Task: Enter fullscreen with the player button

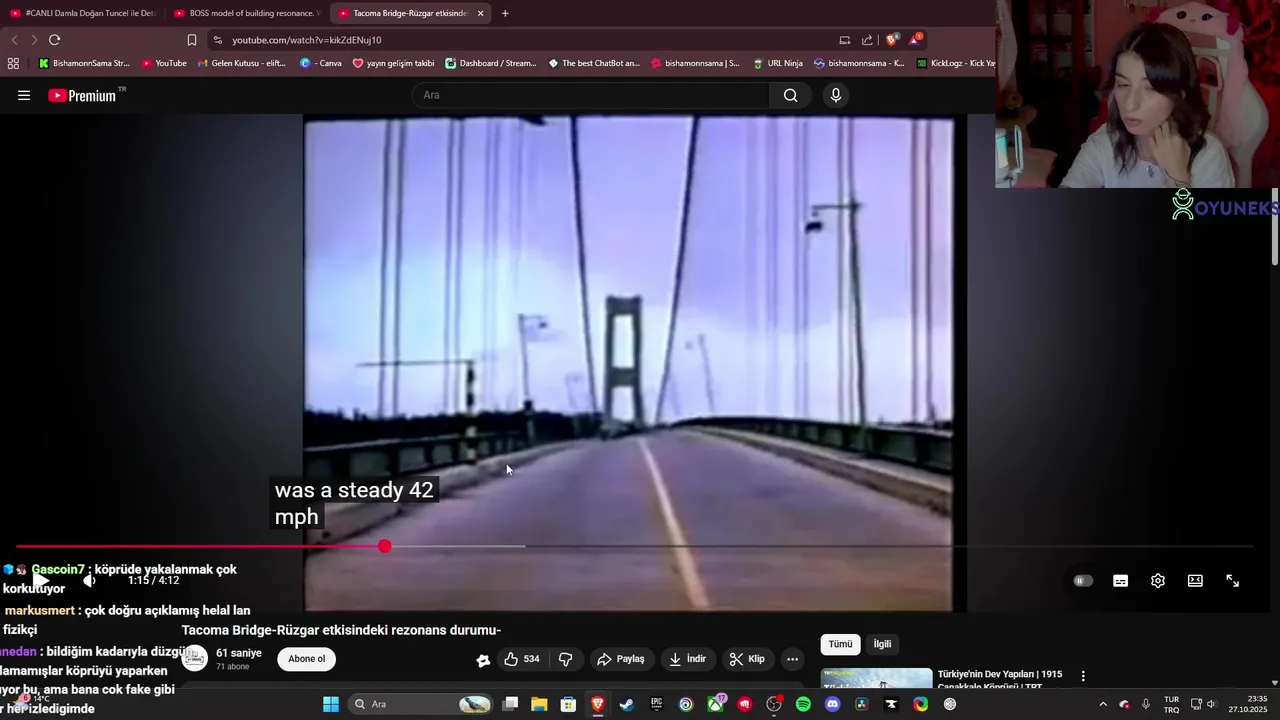Action: click(x=1233, y=581)
